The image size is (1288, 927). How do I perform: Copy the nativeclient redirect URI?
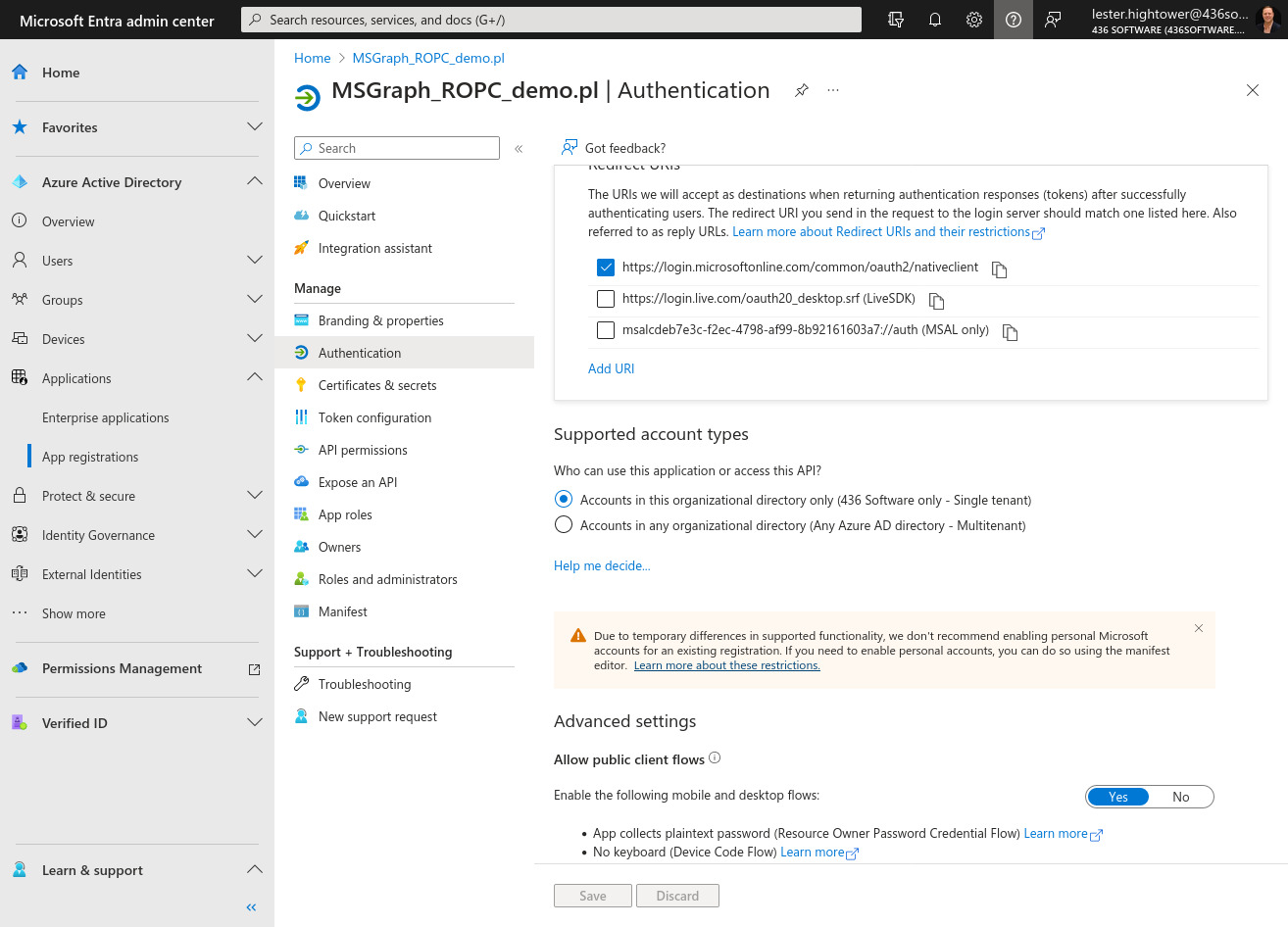(x=999, y=268)
